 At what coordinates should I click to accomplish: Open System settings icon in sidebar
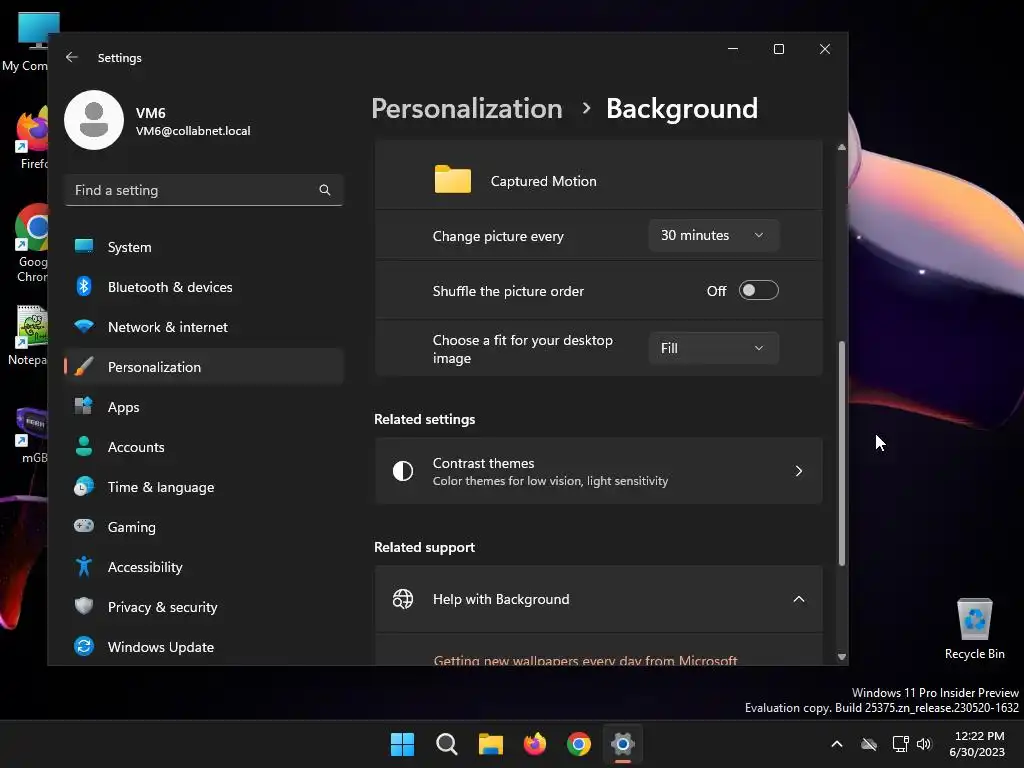point(84,246)
